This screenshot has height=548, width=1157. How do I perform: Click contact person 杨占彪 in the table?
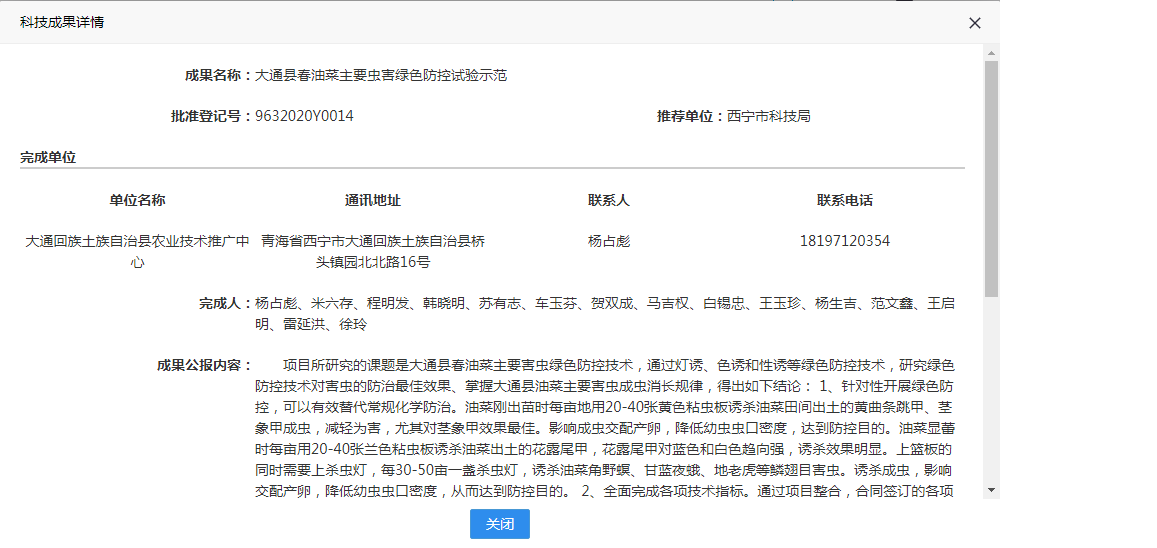coord(609,241)
